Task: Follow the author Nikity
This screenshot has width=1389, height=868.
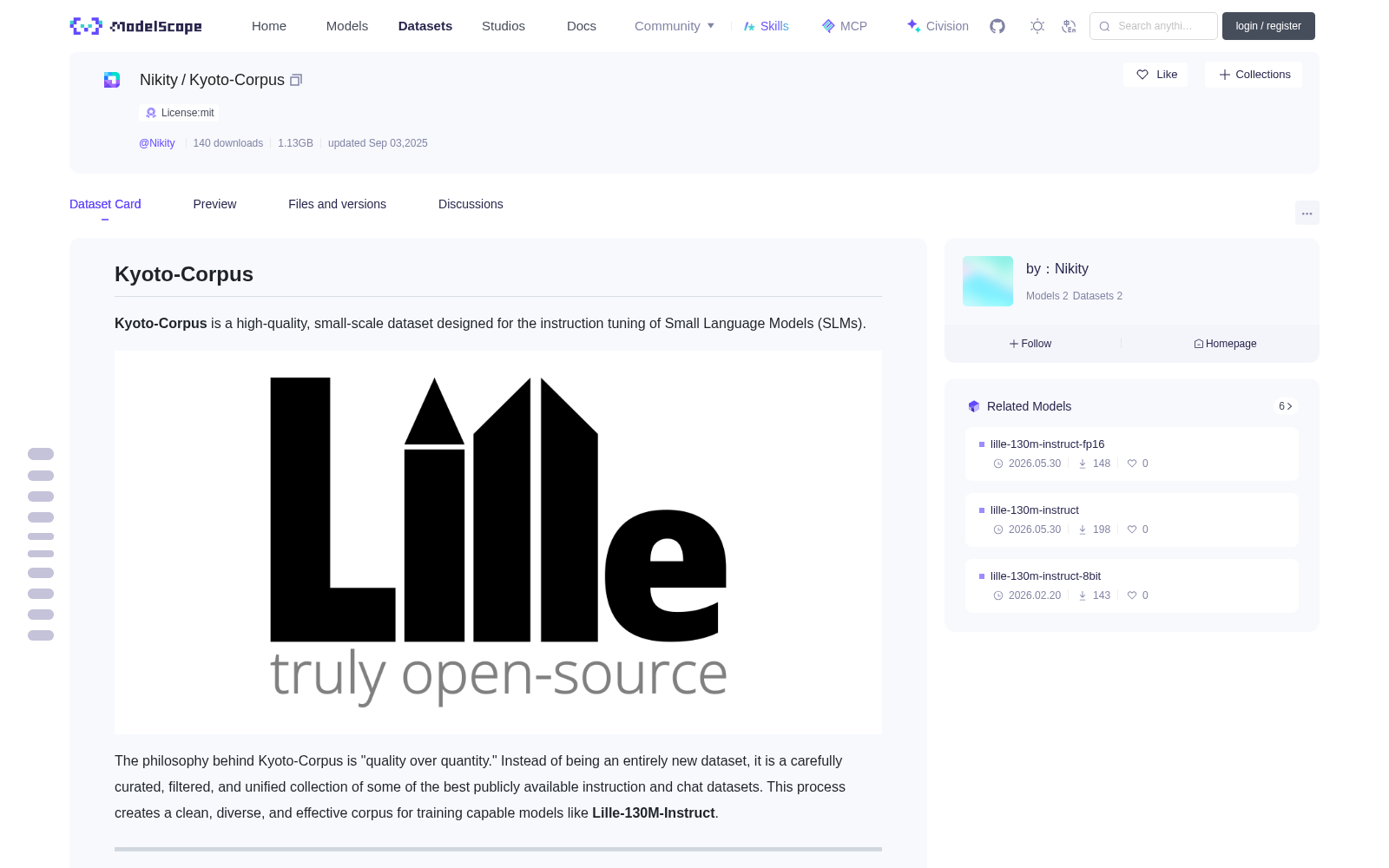Action: (x=1030, y=344)
